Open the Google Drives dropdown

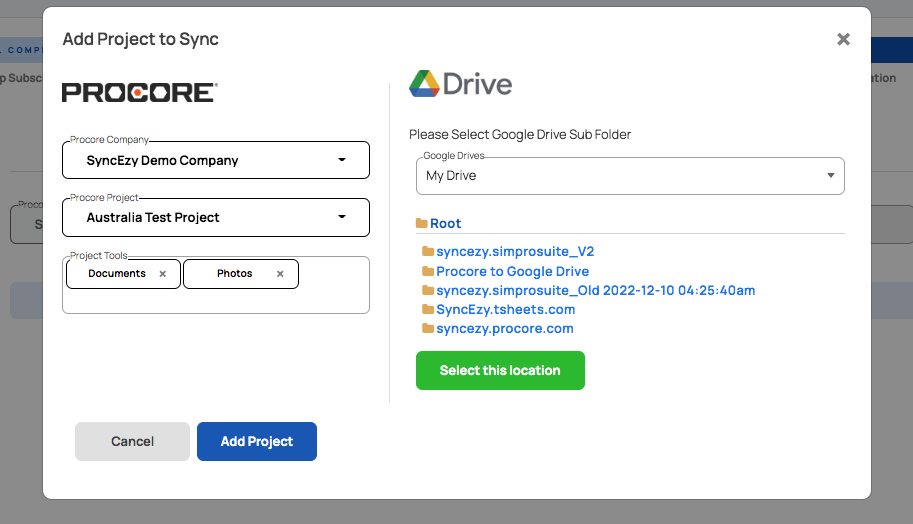click(x=630, y=176)
